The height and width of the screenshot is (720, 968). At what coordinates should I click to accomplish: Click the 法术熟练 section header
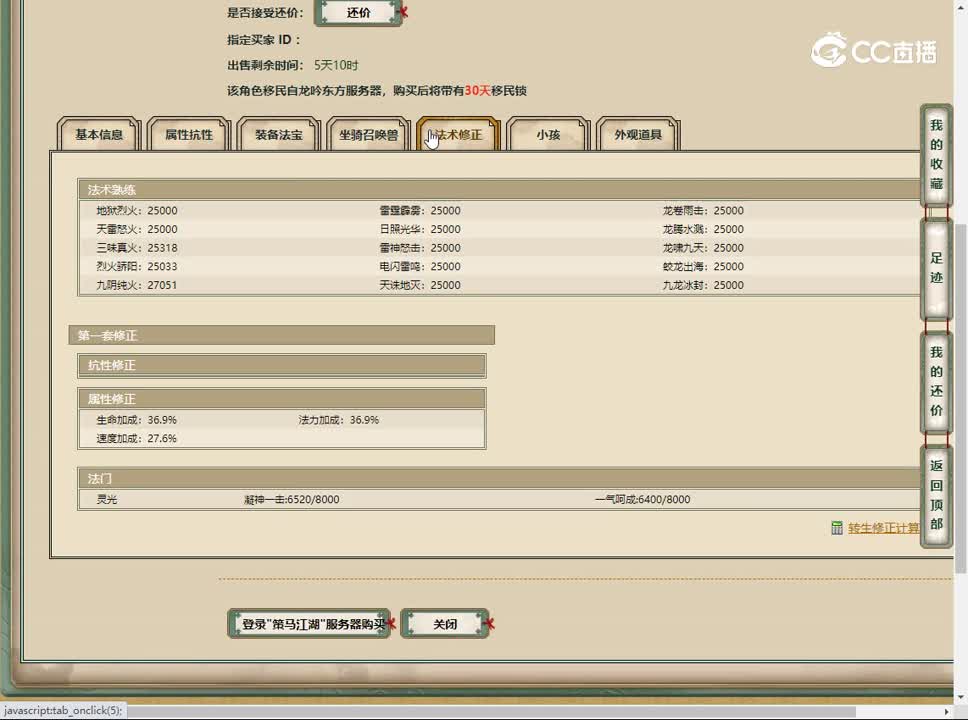(500, 189)
